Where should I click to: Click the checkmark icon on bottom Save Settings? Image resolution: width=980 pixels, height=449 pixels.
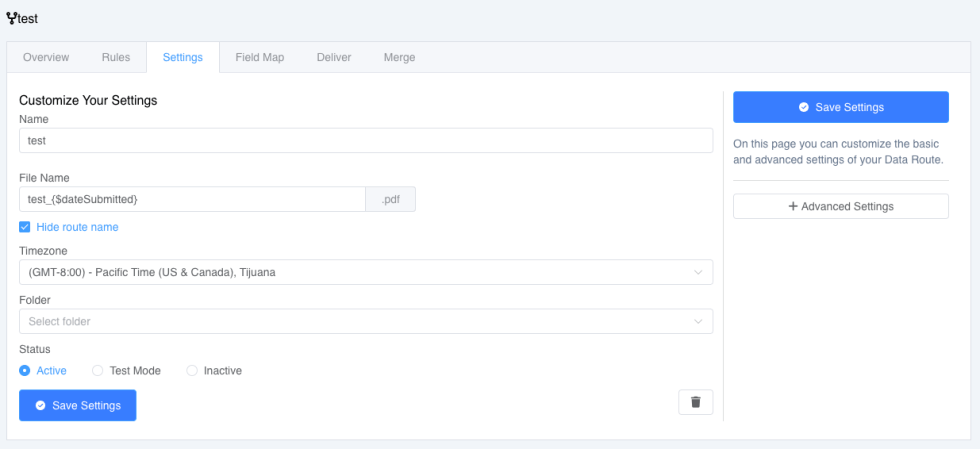click(x=41, y=406)
